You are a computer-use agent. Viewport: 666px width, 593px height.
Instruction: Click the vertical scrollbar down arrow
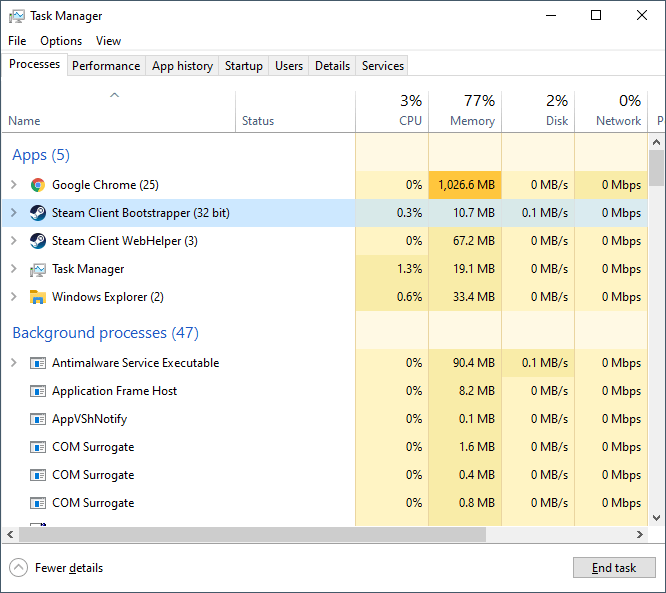(x=657, y=518)
